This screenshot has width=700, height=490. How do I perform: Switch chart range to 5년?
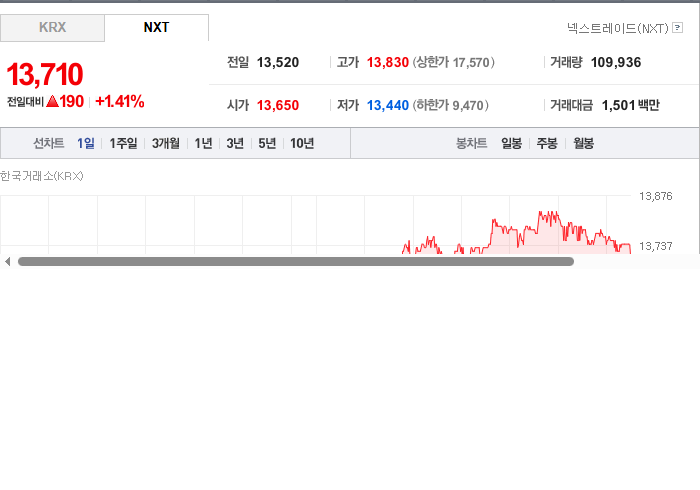tap(267, 143)
